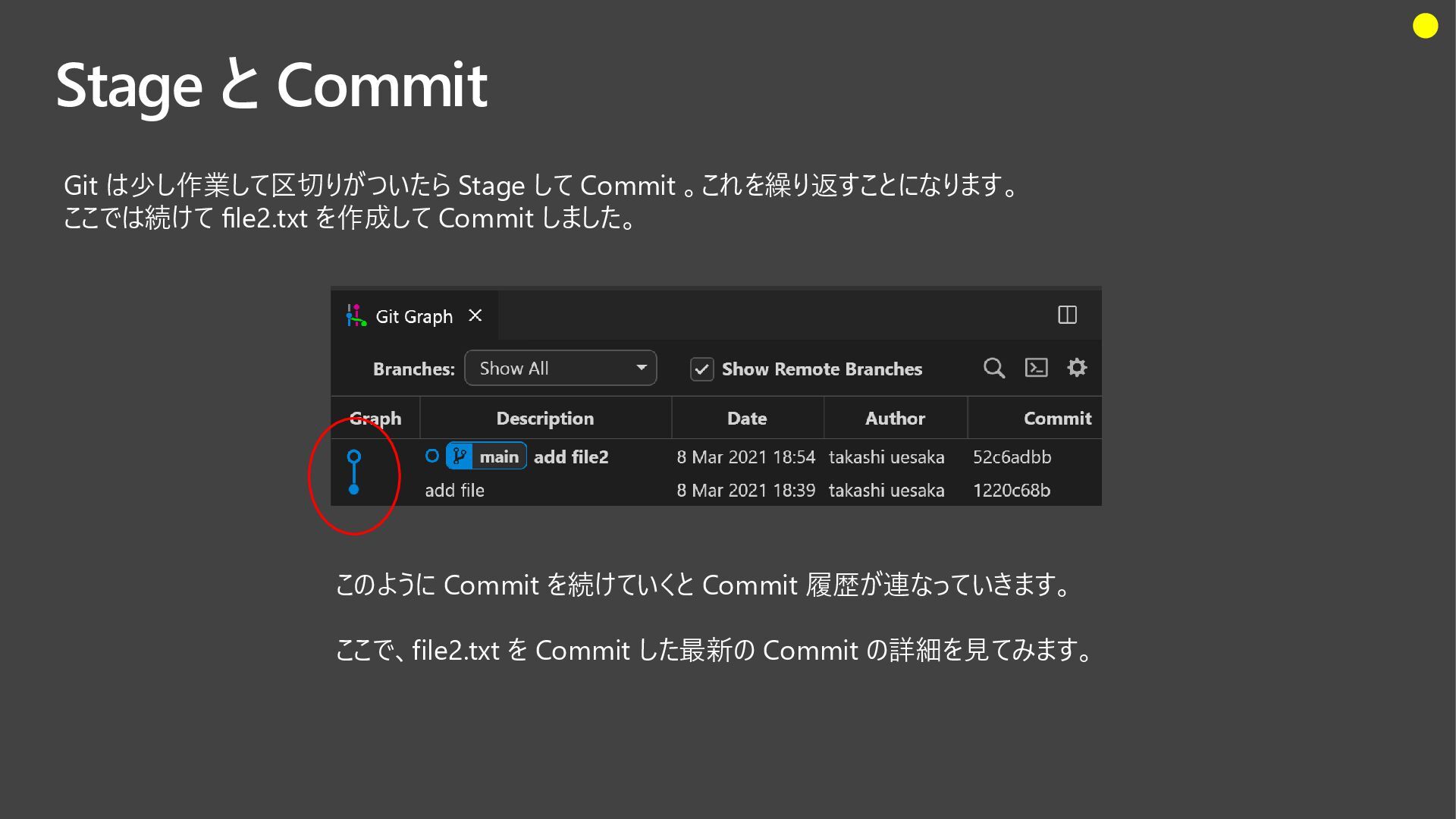Viewport: 1456px width, 819px height.
Task: Close the Git Graph tab
Action: pyautogui.click(x=475, y=315)
